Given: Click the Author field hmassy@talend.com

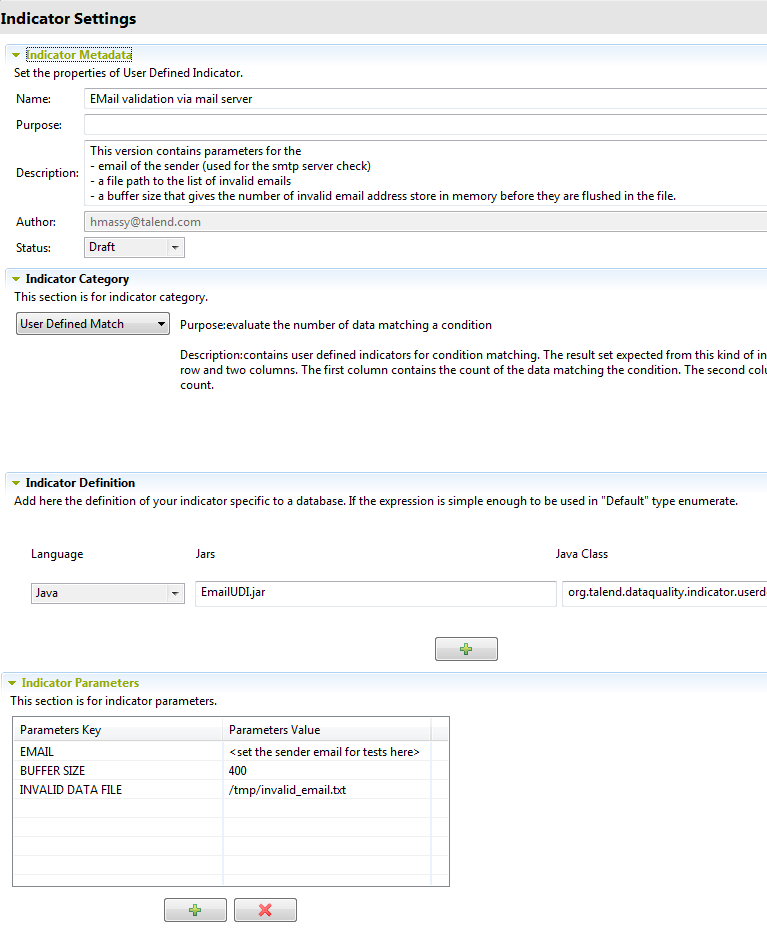Looking at the screenshot, I should (426, 222).
